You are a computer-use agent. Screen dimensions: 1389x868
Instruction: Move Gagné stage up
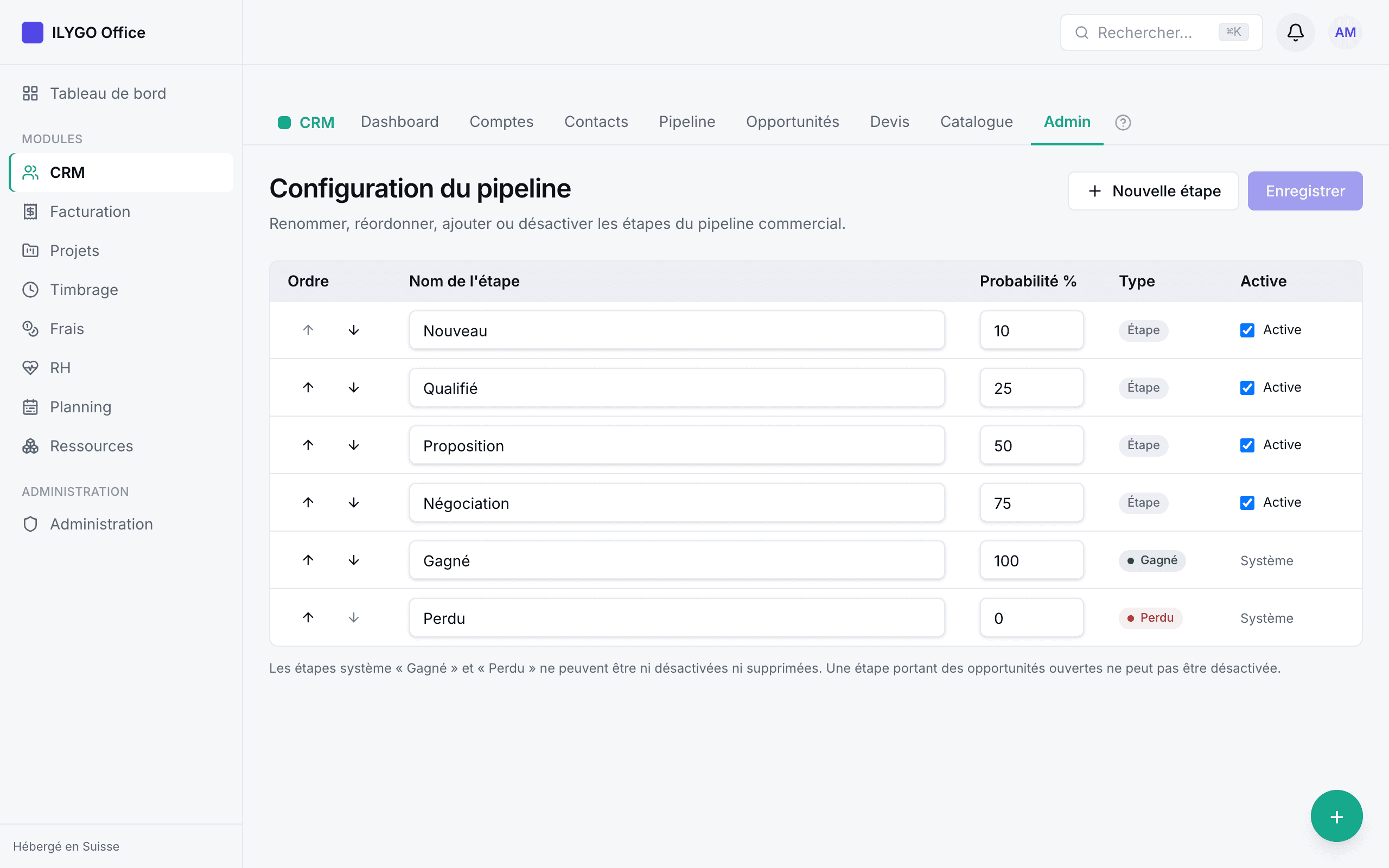coord(308,560)
